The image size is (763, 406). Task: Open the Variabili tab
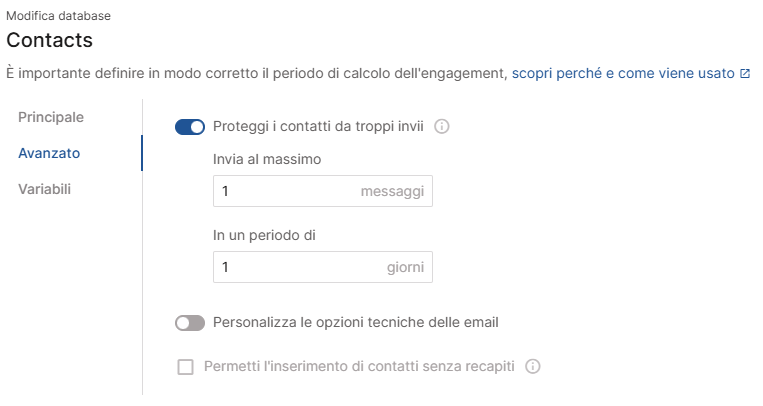point(46,189)
